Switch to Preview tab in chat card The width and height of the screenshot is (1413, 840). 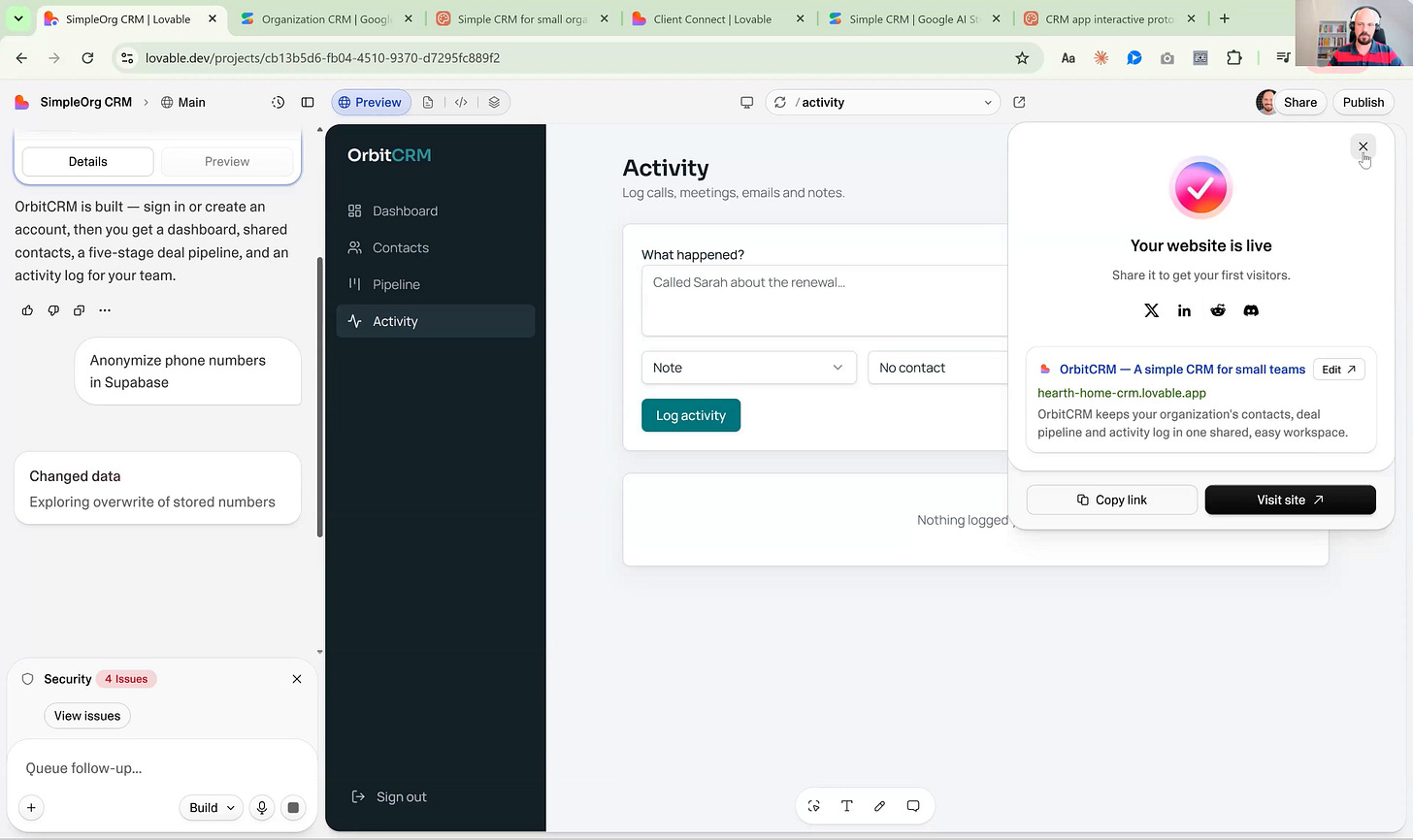point(227,161)
